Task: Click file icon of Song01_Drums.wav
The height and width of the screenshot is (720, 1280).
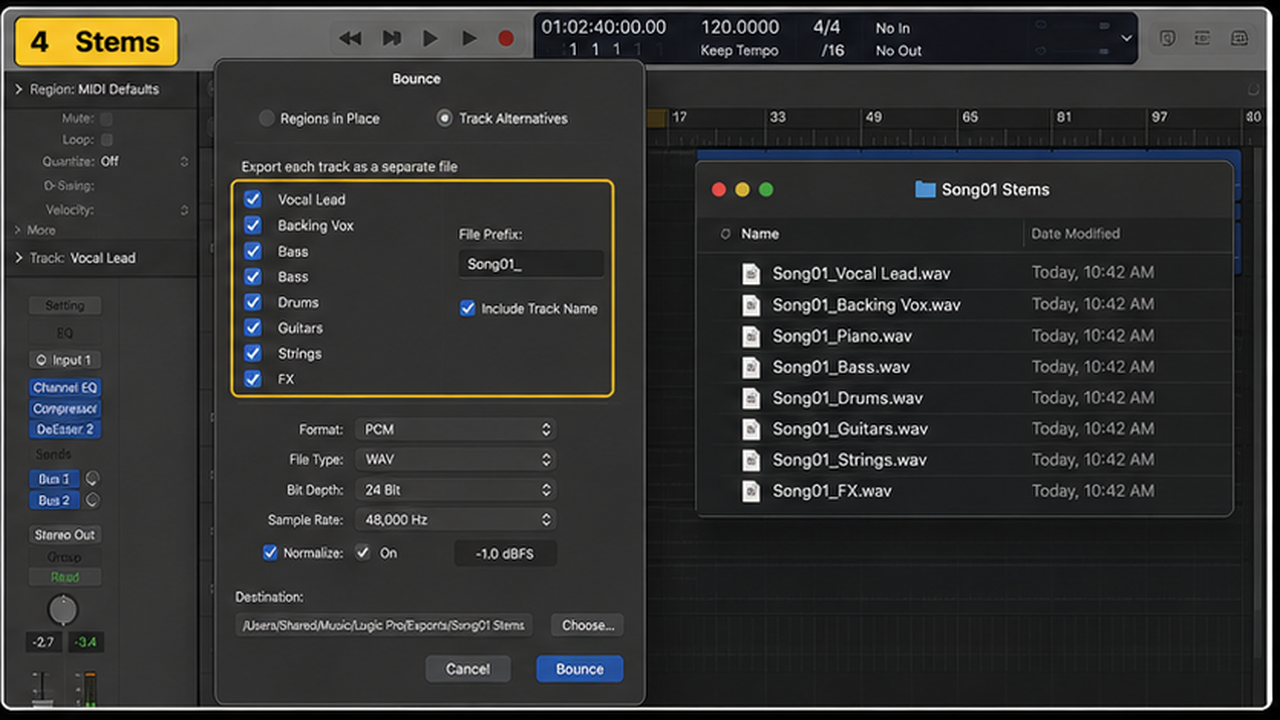Action: pos(751,398)
